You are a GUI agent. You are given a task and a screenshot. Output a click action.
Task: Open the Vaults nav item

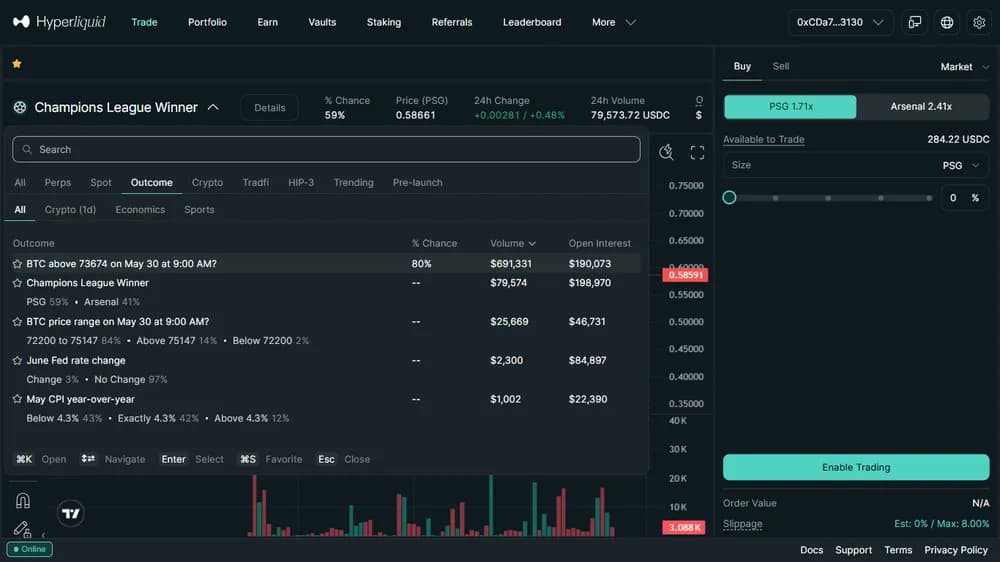point(322,22)
